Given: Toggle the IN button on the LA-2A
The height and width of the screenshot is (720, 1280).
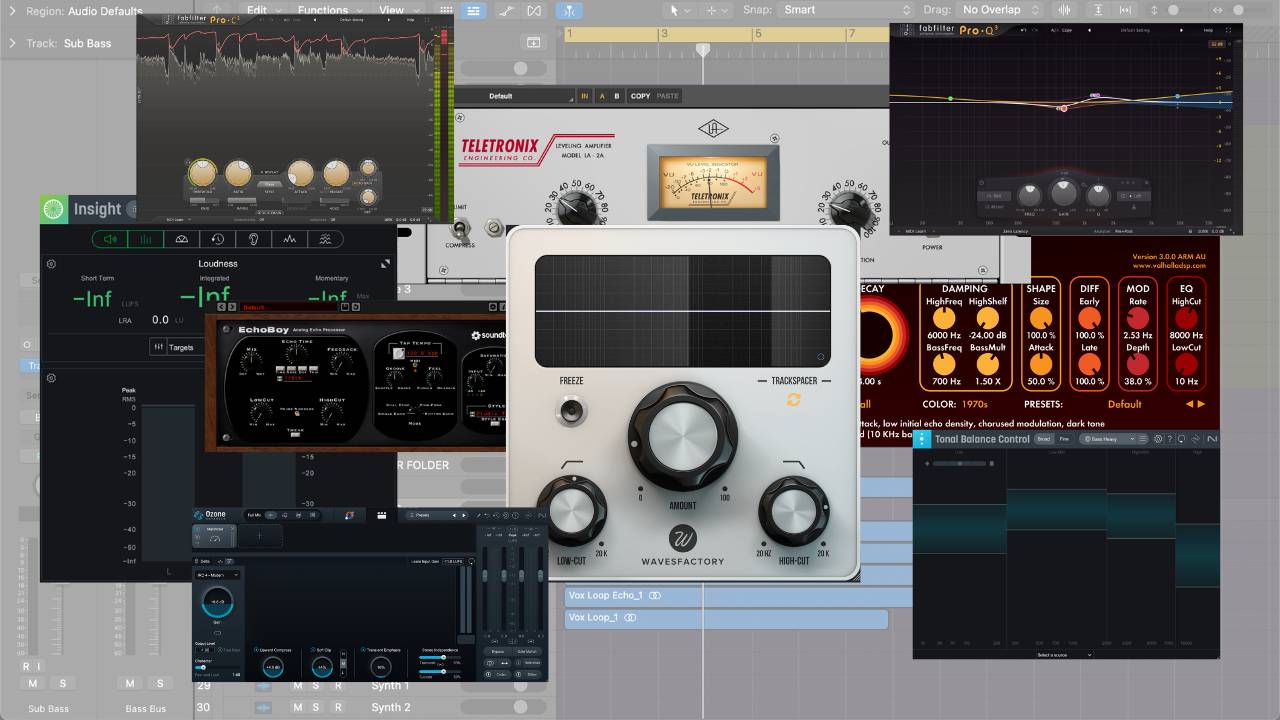Looking at the screenshot, I should [584, 95].
